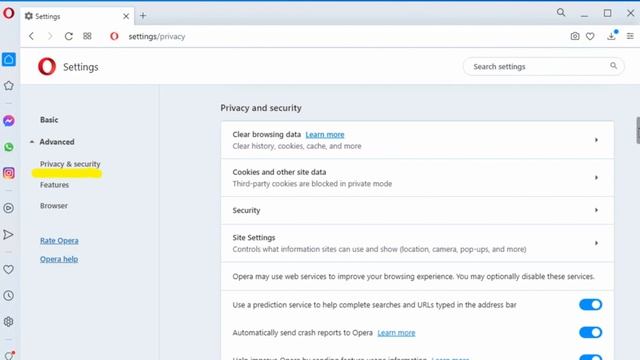Go back to the previous page

coord(31,36)
